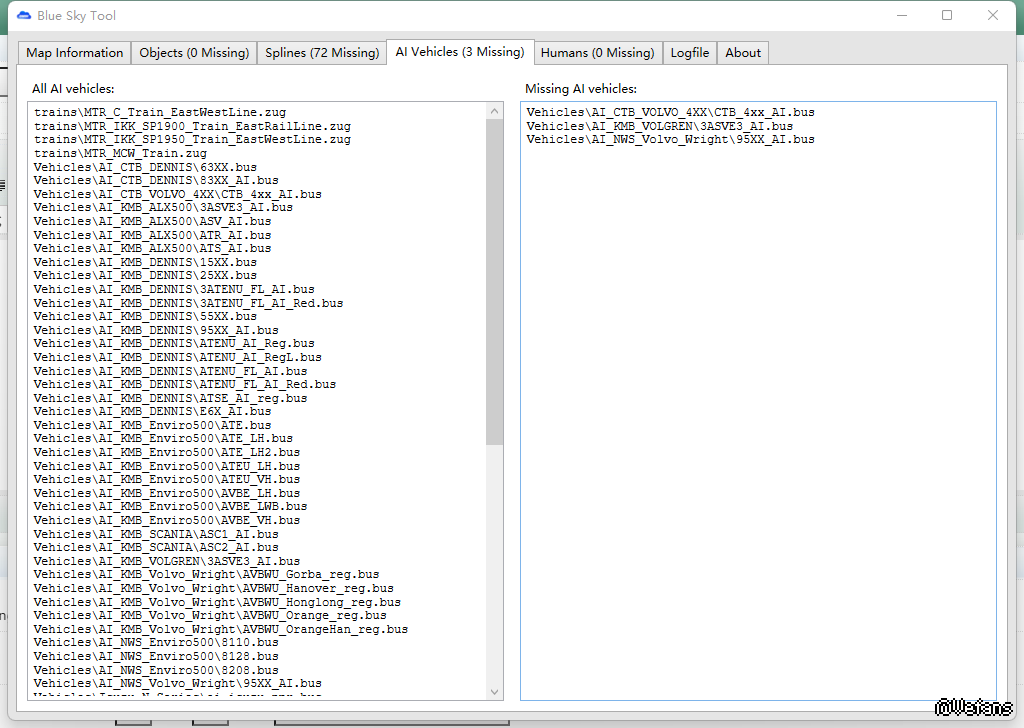Select missing entry 95XX_AI.bus in right list

(670, 140)
